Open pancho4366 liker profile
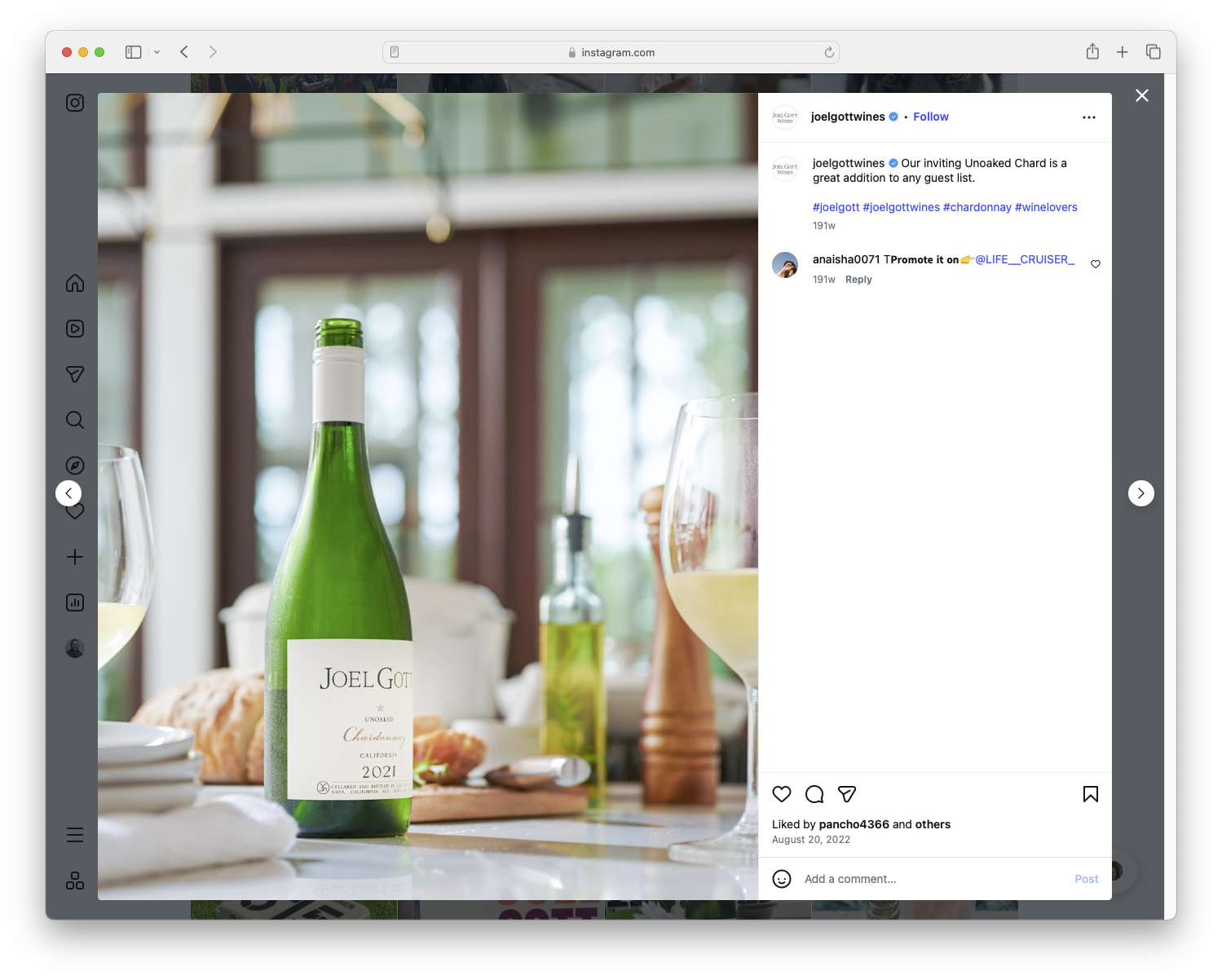This screenshot has height=980, width=1222. (x=854, y=824)
